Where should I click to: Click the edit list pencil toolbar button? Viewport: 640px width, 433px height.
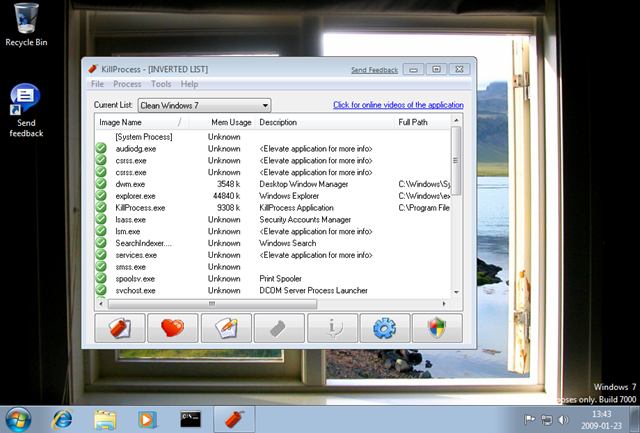[226, 328]
